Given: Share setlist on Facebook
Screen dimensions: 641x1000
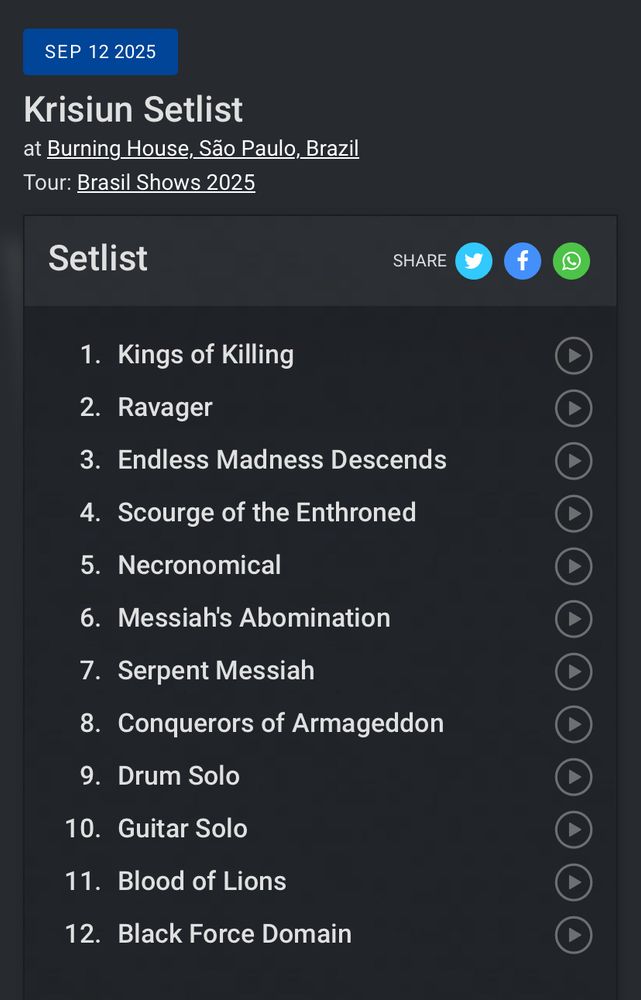Looking at the screenshot, I should tap(522, 261).
